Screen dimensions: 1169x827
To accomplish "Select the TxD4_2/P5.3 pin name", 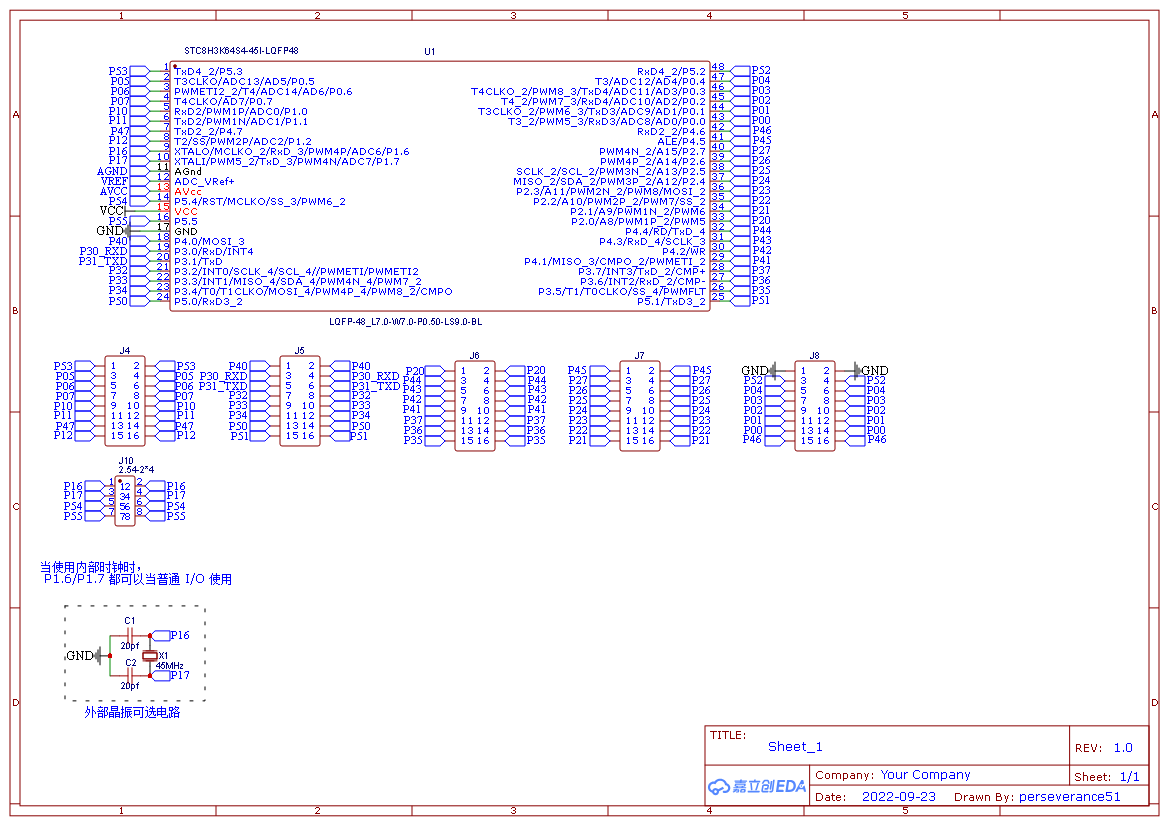I will click(209, 72).
